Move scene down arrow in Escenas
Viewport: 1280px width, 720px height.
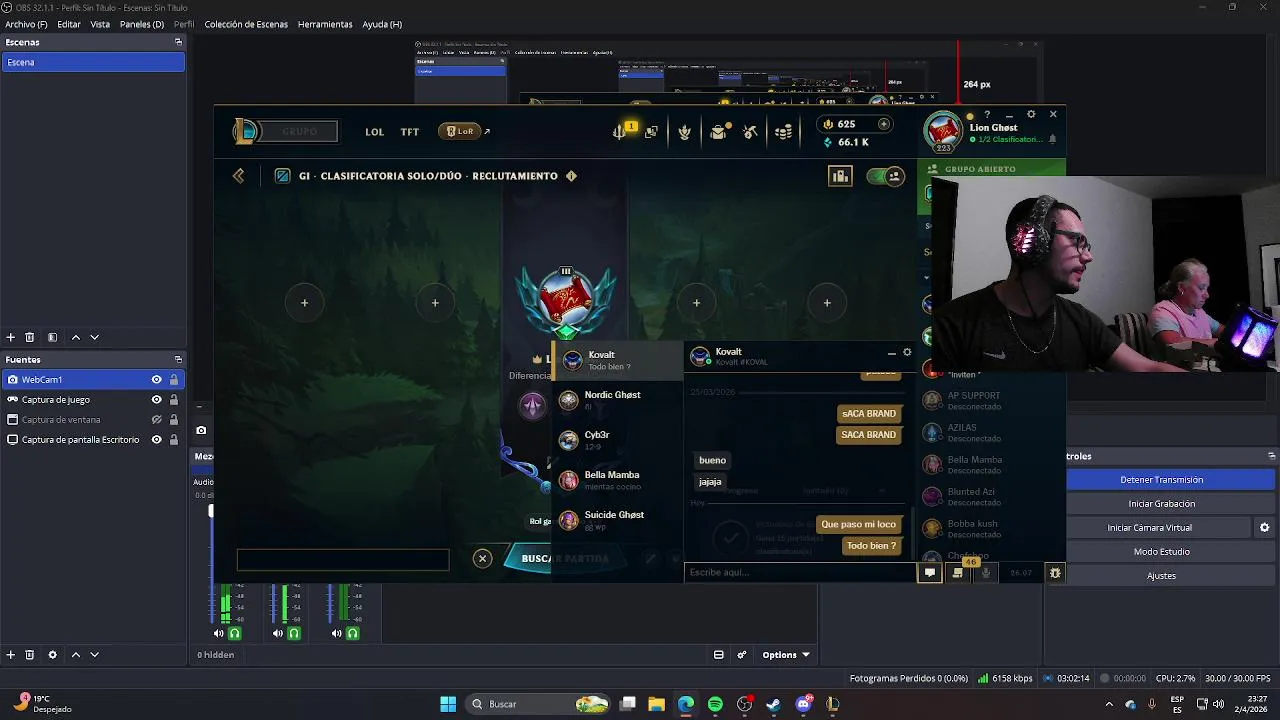[95, 337]
